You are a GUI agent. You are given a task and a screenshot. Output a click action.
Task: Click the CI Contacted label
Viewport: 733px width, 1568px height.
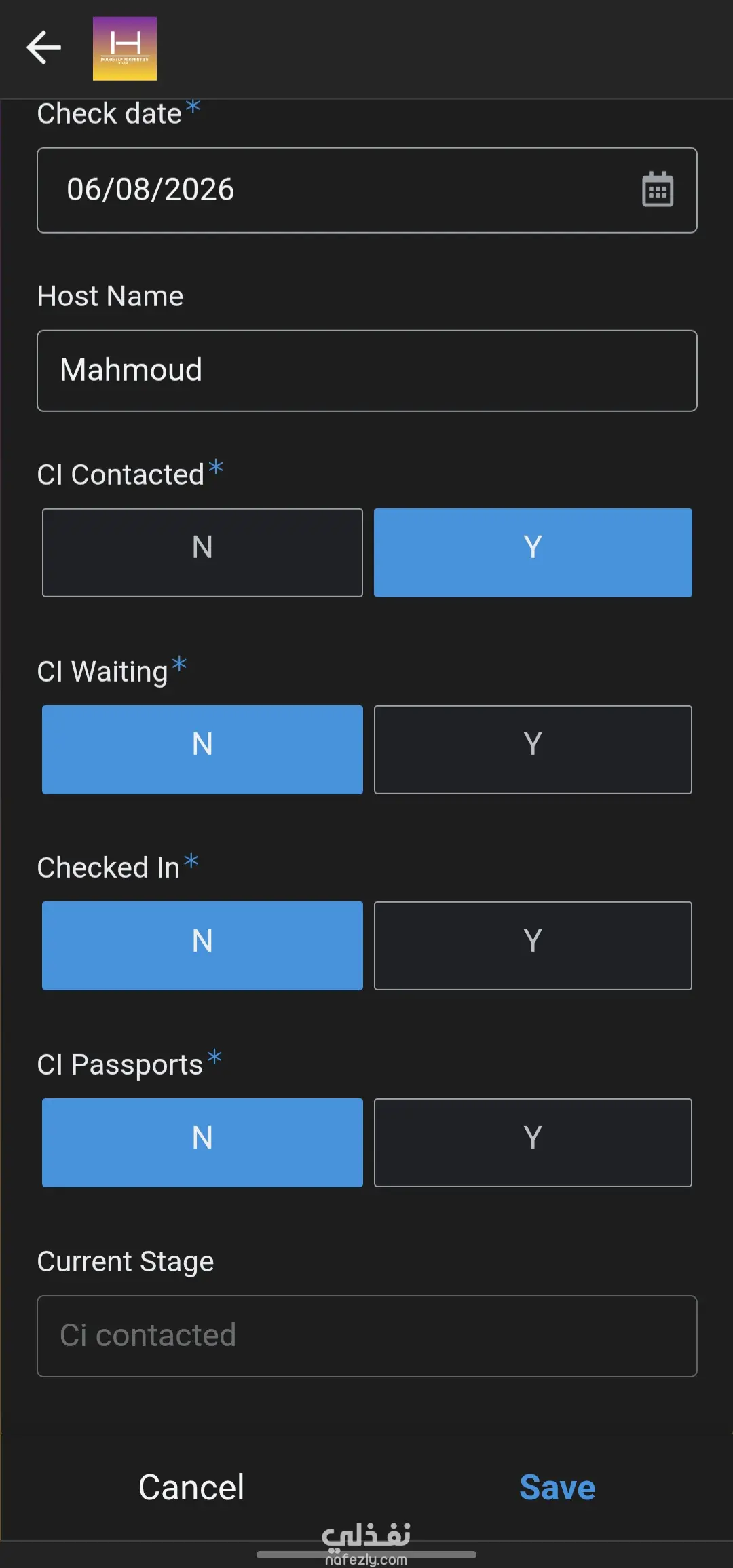(x=121, y=474)
